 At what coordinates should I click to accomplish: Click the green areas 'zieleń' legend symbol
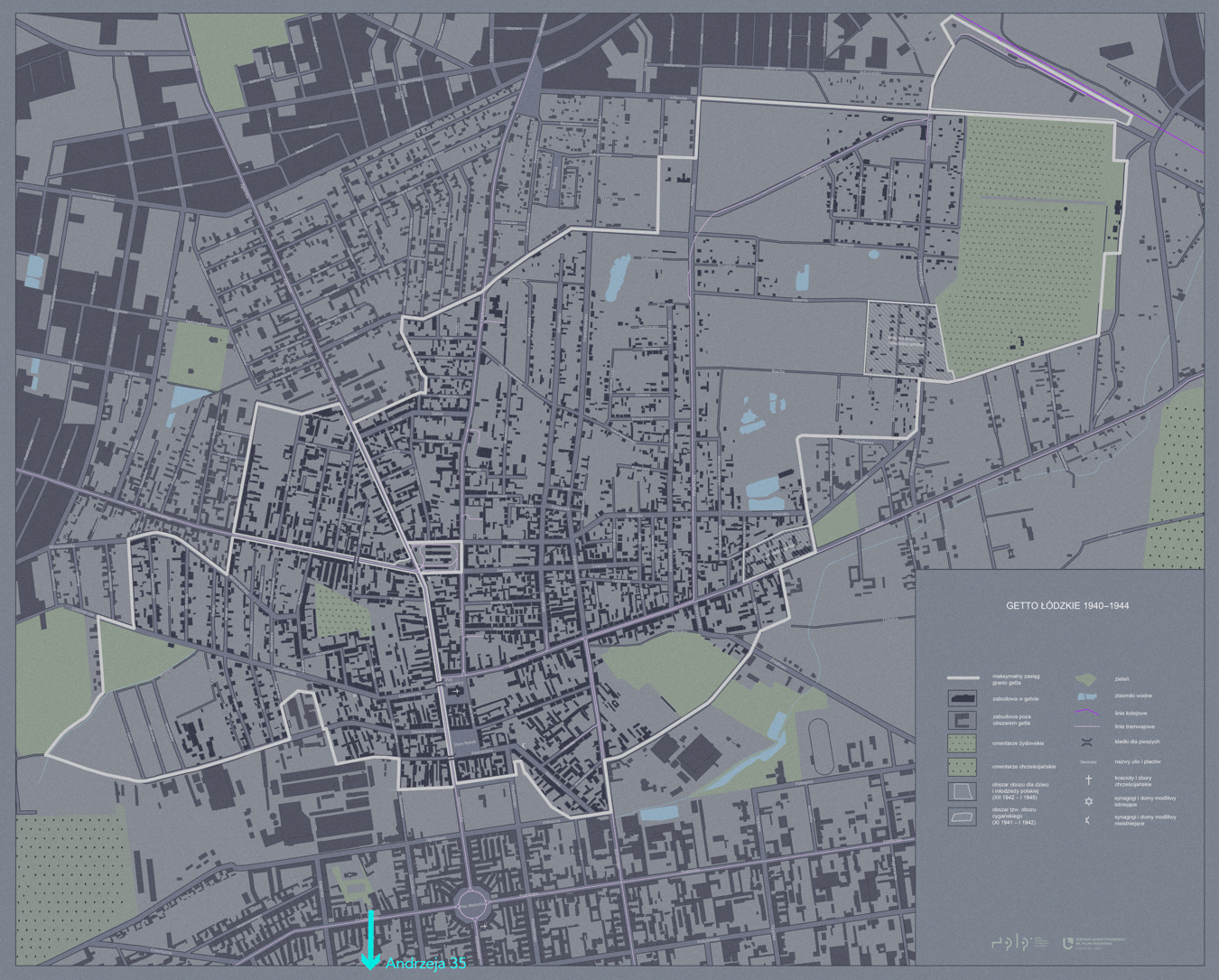(x=1086, y=679)
